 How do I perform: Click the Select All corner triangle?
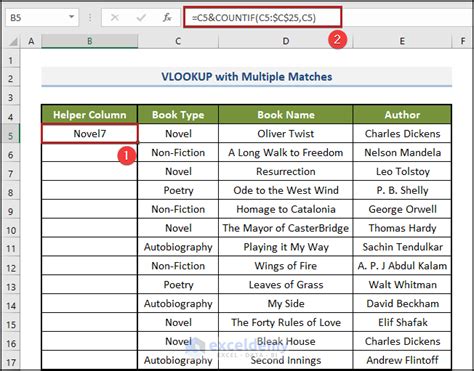13,42
